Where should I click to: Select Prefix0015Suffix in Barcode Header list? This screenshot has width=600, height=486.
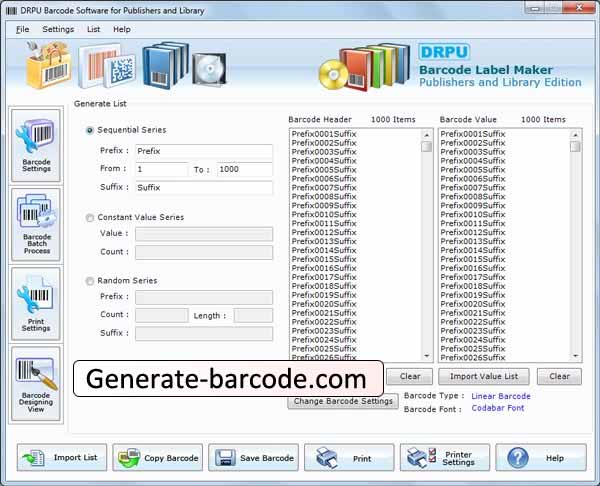tap(324, 259)
